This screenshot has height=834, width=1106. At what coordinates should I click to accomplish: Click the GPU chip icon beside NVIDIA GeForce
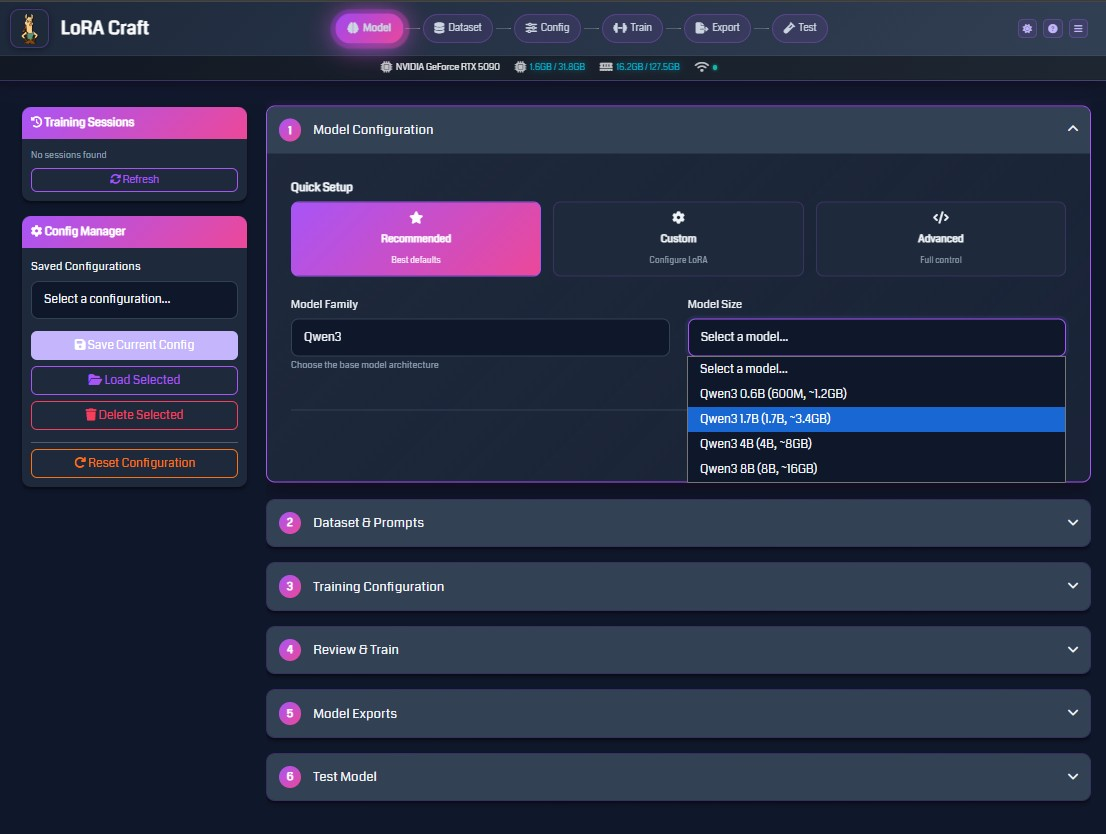pyautogui.click(x=386, y=67)
